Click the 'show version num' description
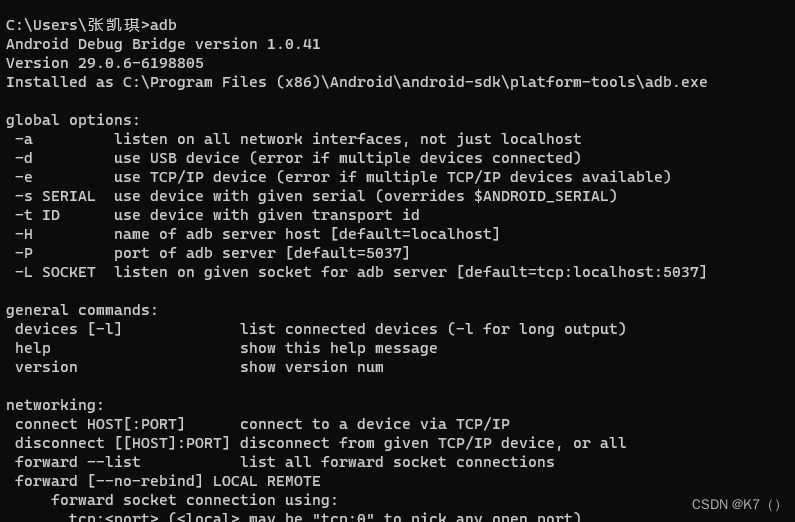795x522 pixels. coord(311,367)
